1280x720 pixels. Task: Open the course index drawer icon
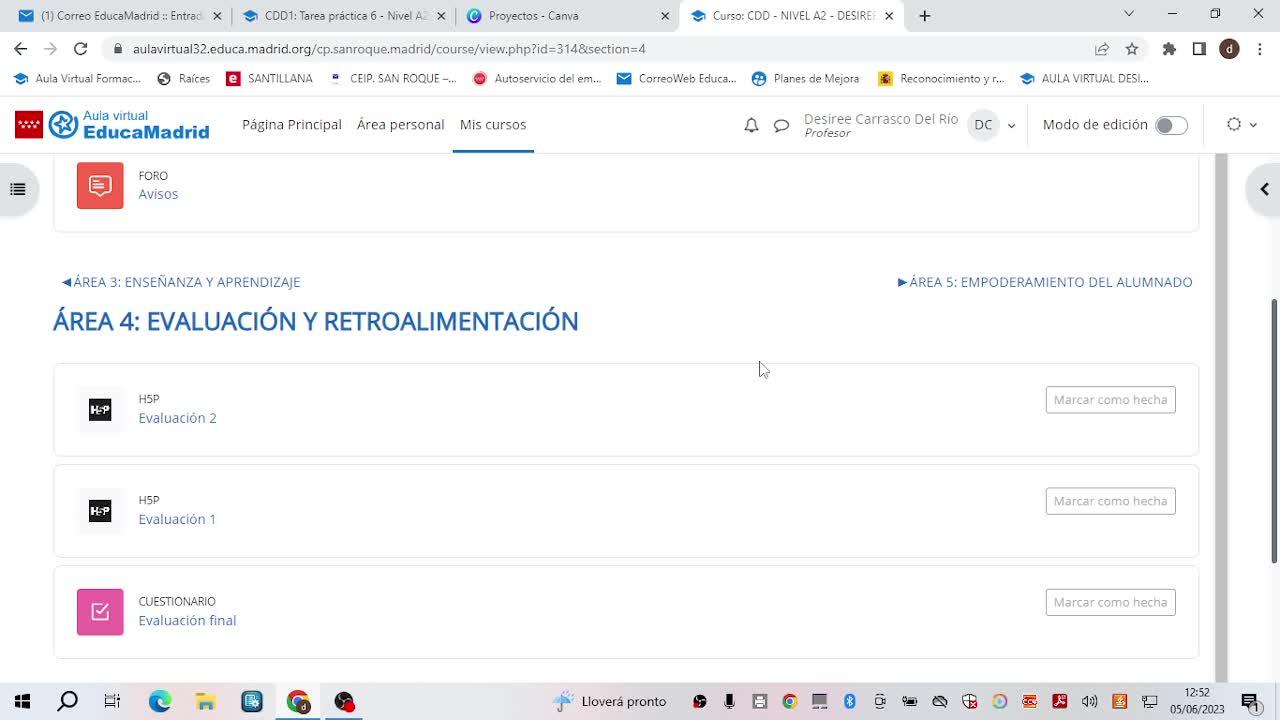point(18,189)
